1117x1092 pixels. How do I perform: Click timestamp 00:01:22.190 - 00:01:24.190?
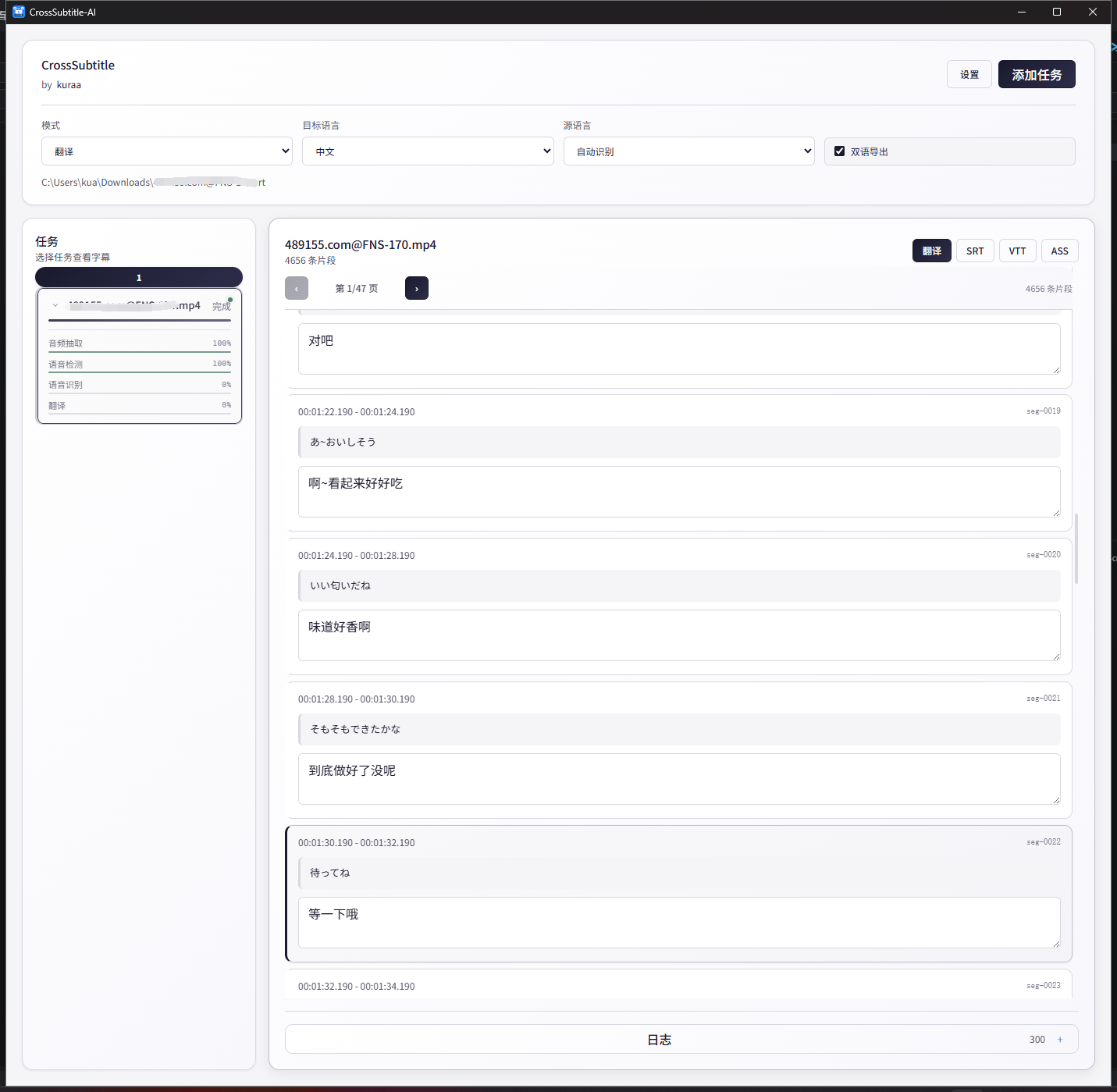[x=357, y=411]
